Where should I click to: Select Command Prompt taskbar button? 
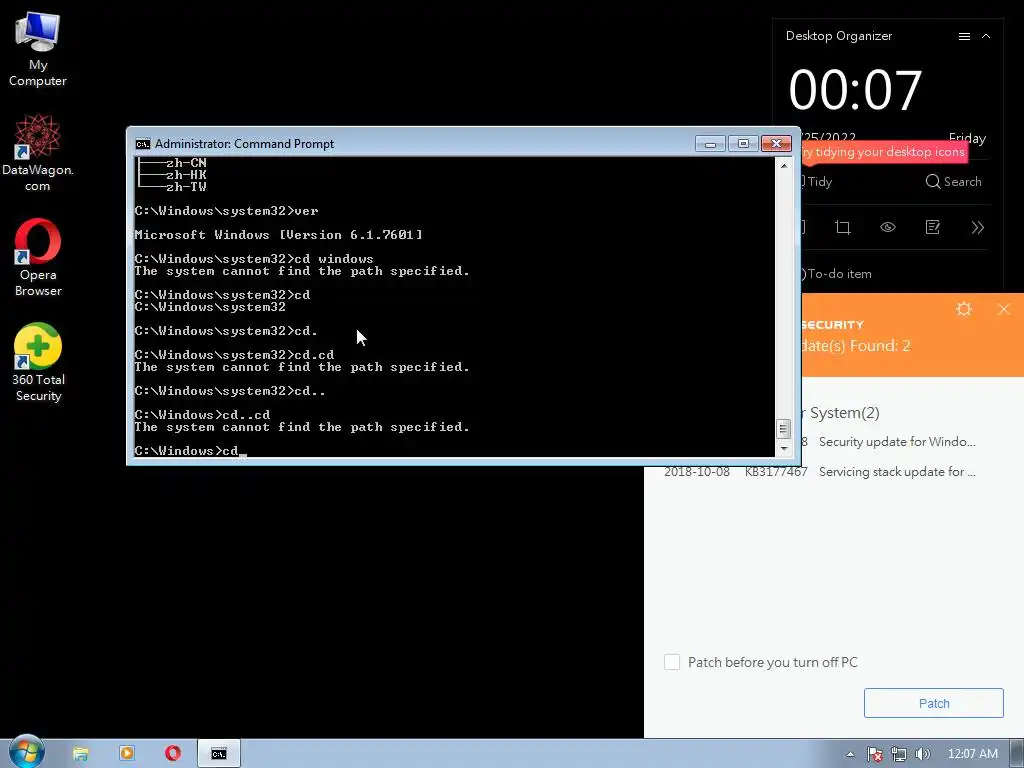pos(219,754)
